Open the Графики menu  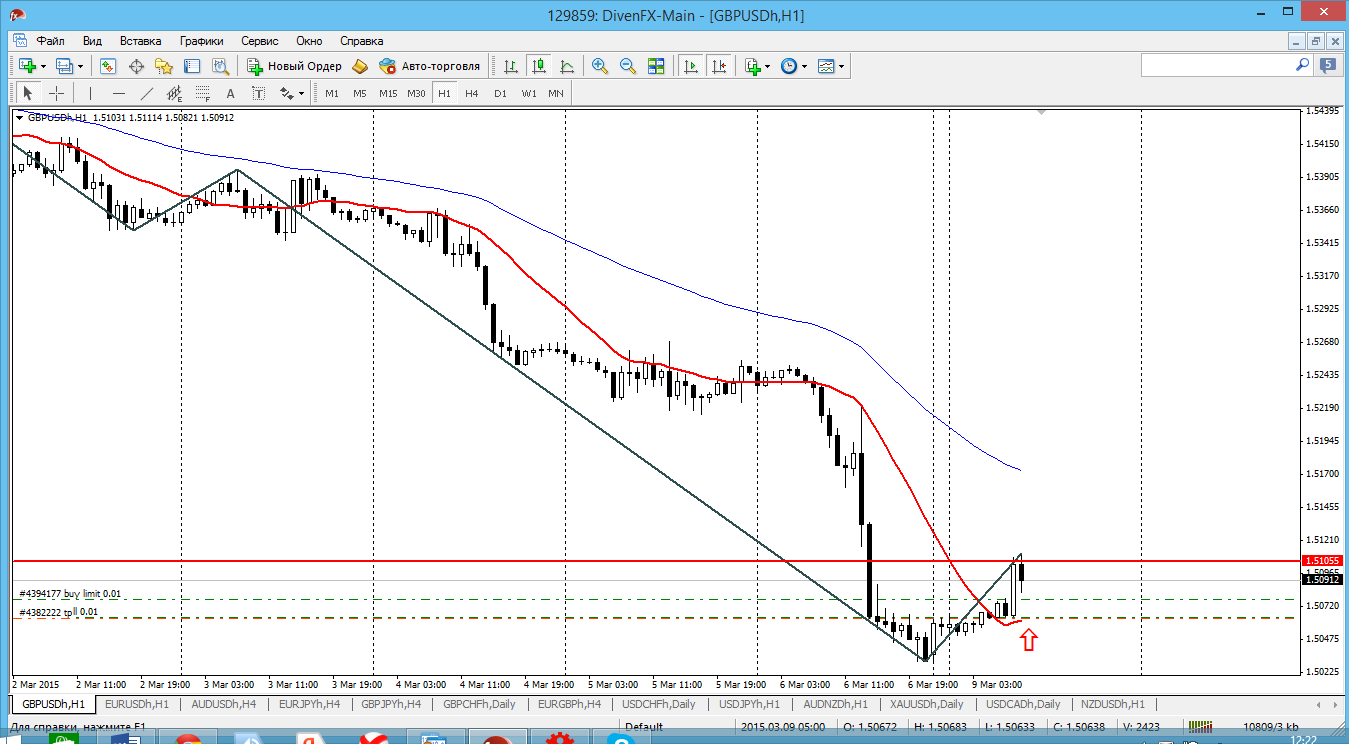click(x=201, y=41)
